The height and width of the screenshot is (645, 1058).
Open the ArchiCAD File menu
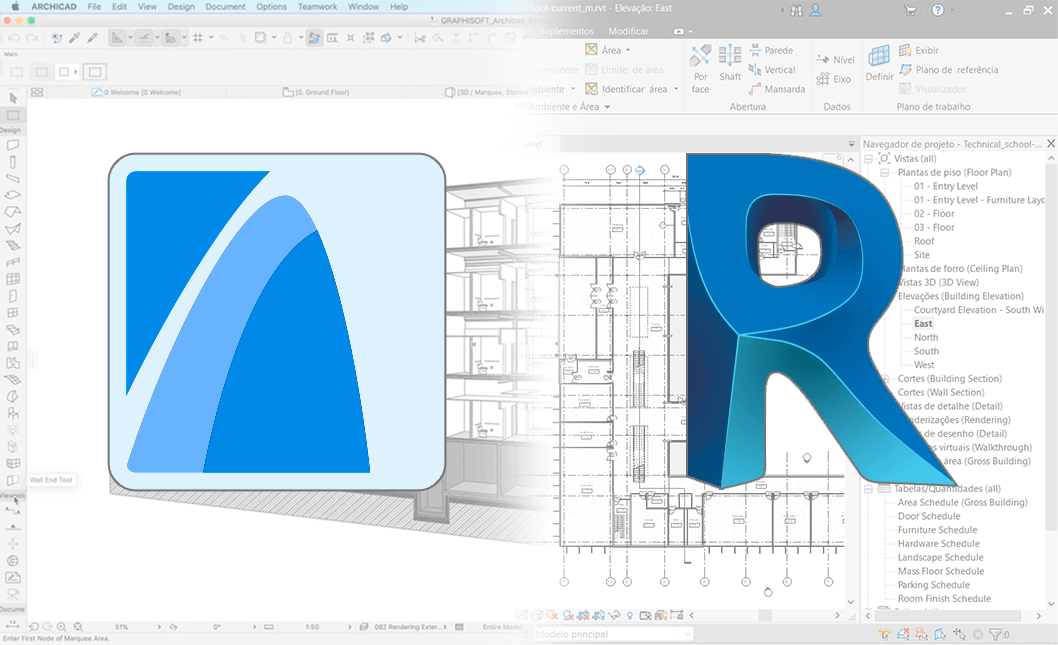(94, 7)
